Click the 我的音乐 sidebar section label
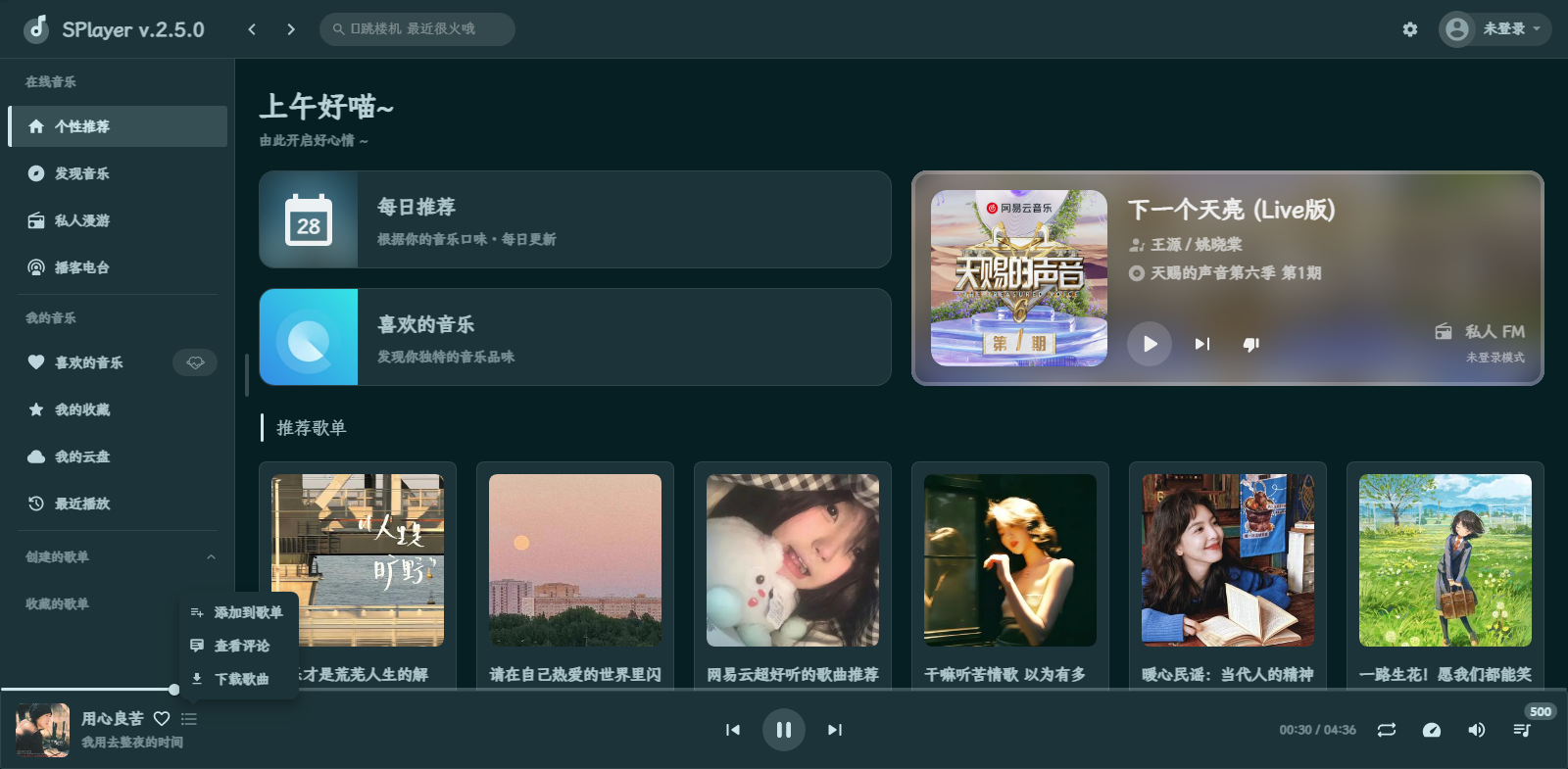1568x769 pixels. (51, 318)
